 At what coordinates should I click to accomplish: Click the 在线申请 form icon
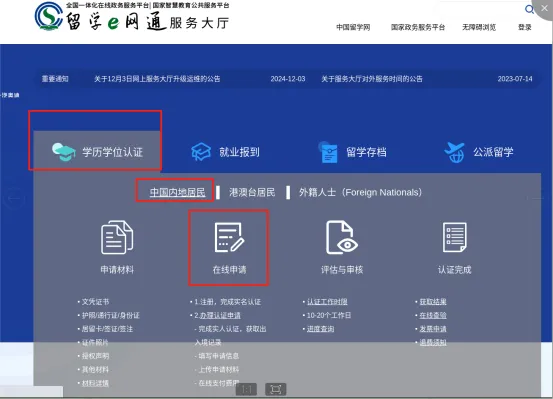tap(229, 237)
